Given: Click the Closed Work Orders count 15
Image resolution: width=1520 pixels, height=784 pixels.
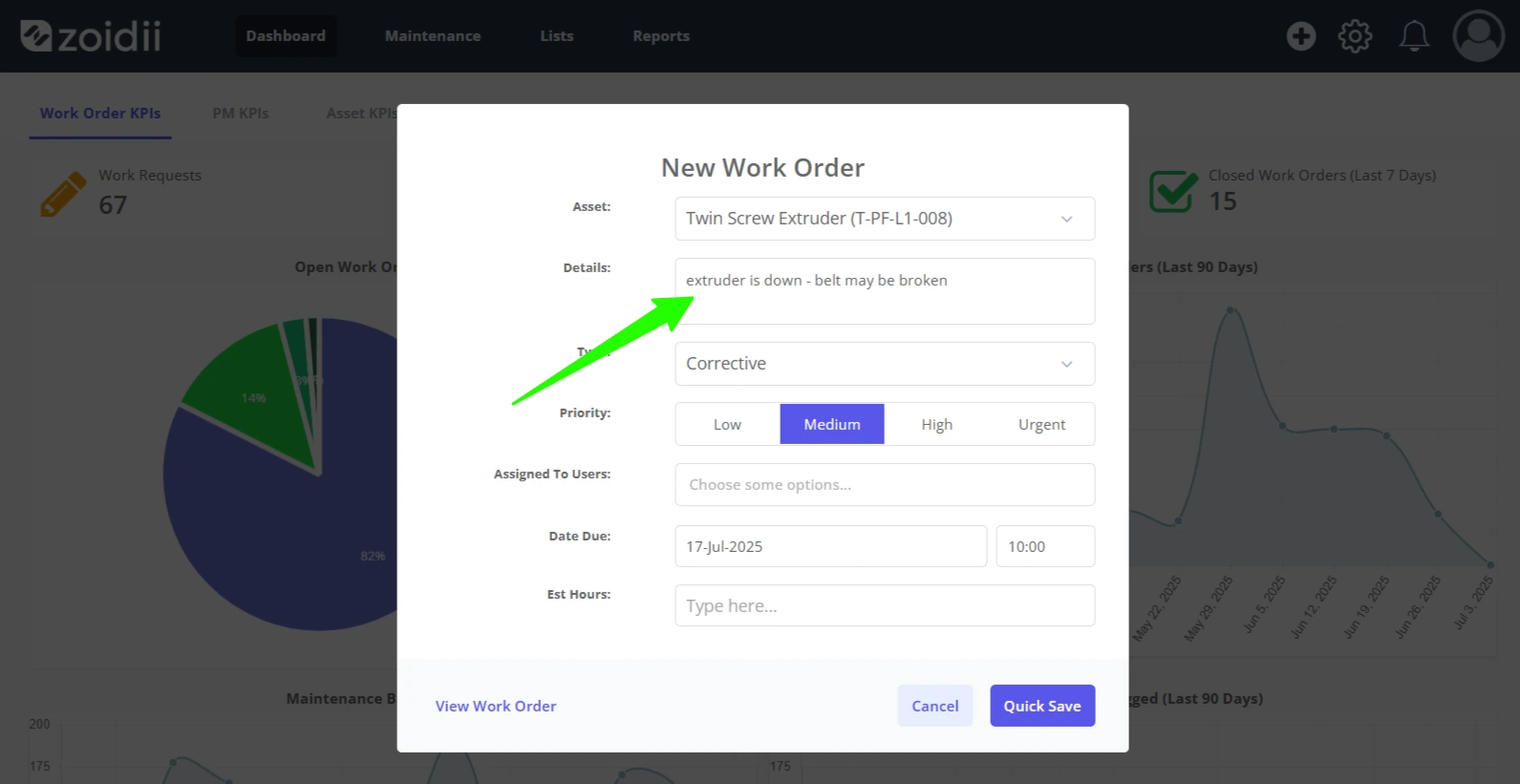Looking at the screenshot, I should click(x=1223, y=201).
